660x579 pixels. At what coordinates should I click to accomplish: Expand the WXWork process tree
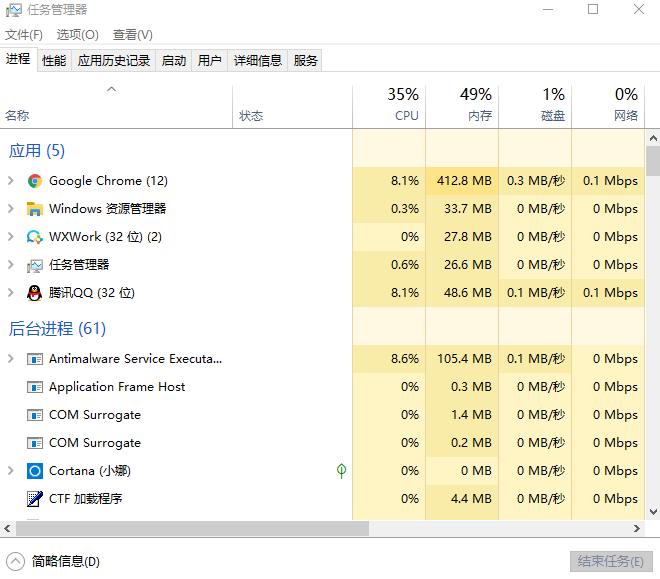tap(11, 237)
